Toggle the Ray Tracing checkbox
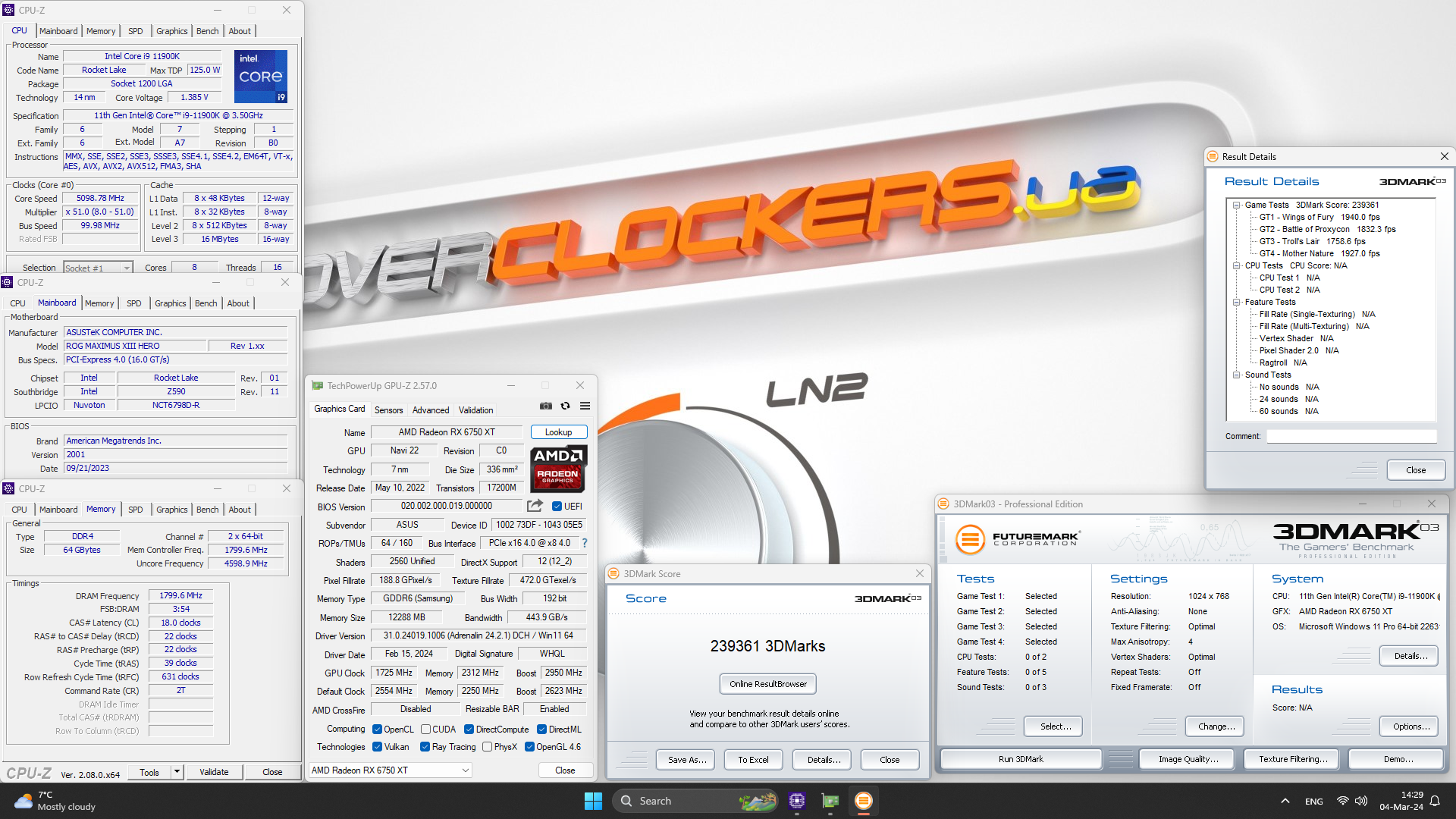 pos(425,747)
